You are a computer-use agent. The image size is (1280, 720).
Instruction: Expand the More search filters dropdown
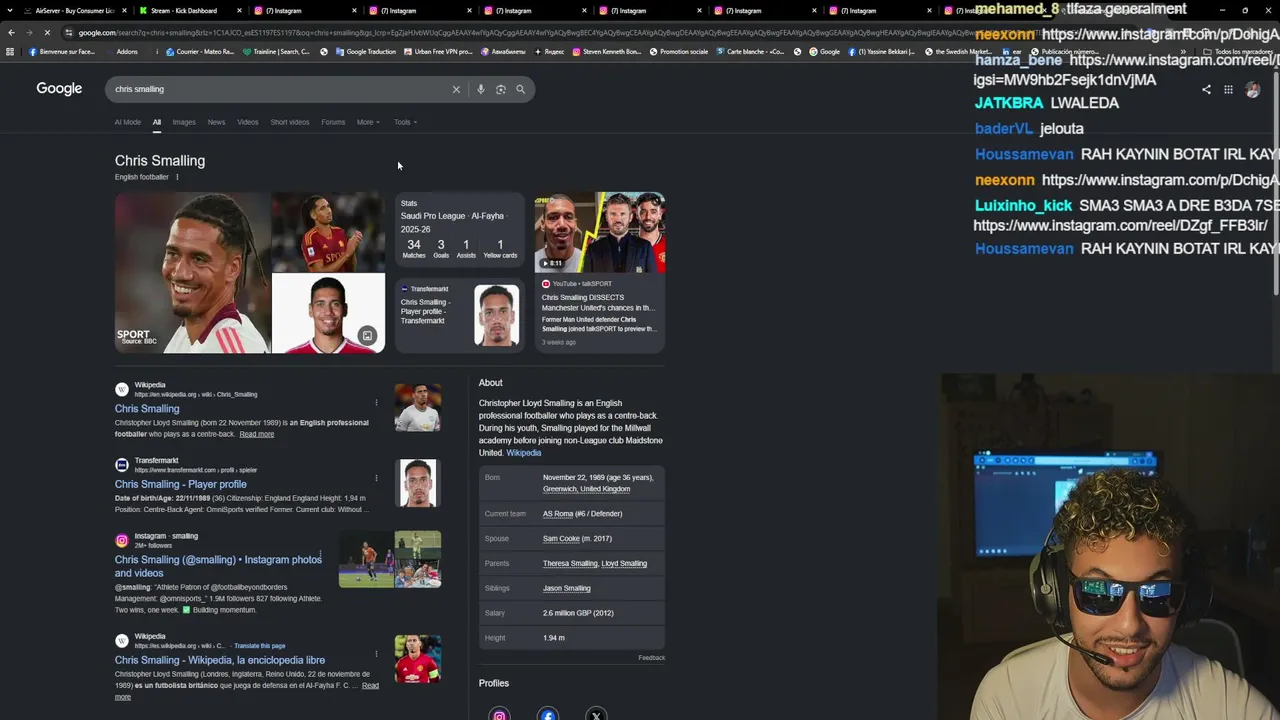click(x=367, y=122)
